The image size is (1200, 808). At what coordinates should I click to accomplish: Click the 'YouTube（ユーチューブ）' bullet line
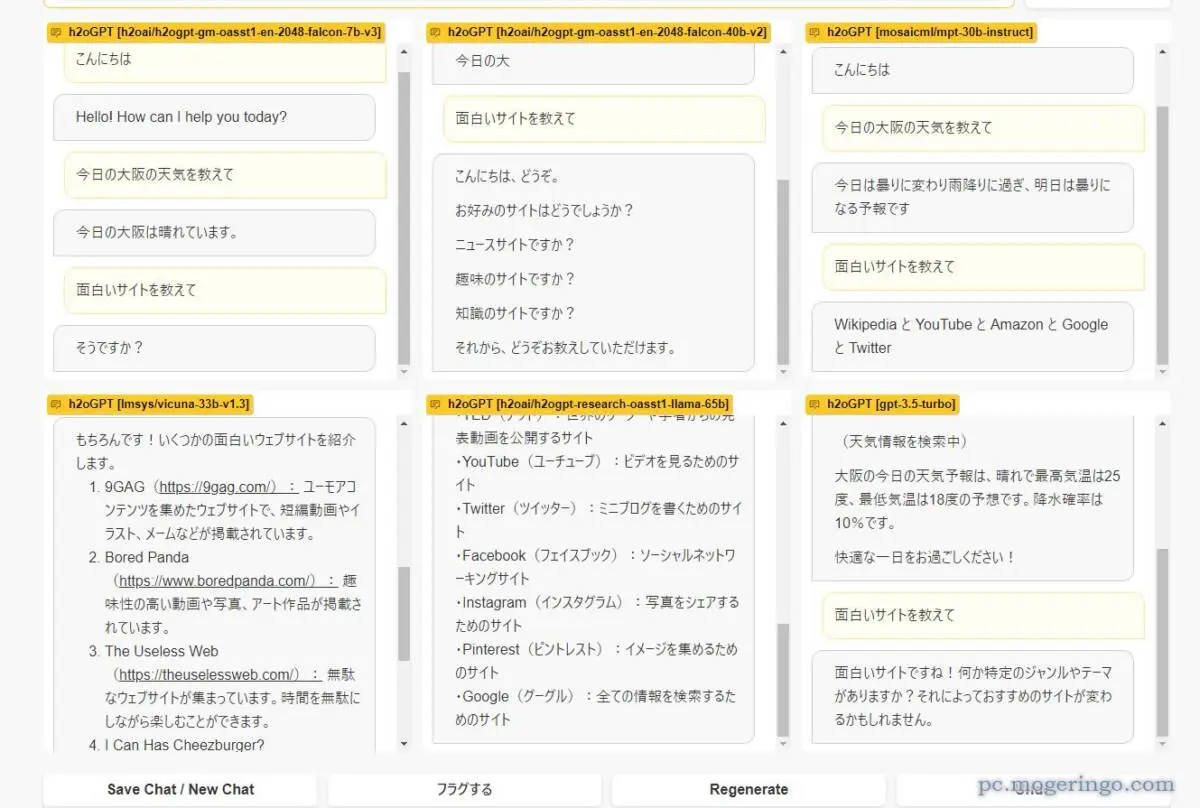click(x=597, y=473)
